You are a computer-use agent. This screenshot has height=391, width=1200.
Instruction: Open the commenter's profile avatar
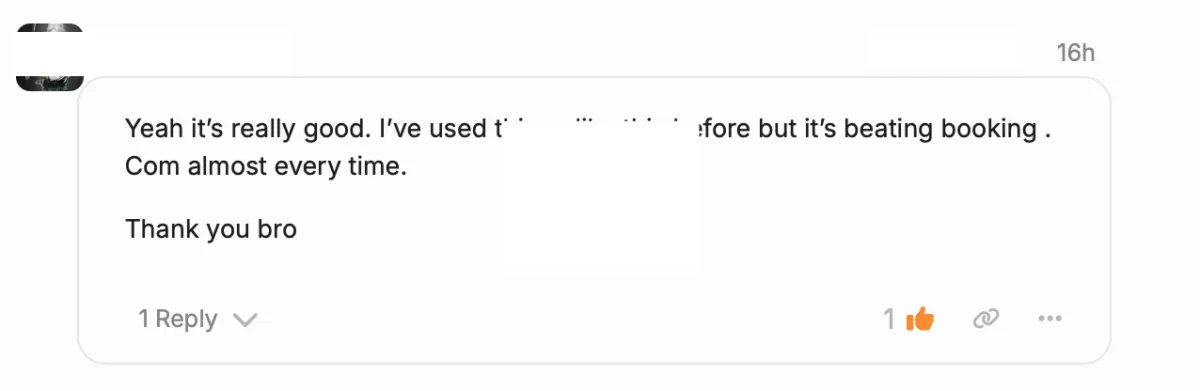(x=50, y=57)
